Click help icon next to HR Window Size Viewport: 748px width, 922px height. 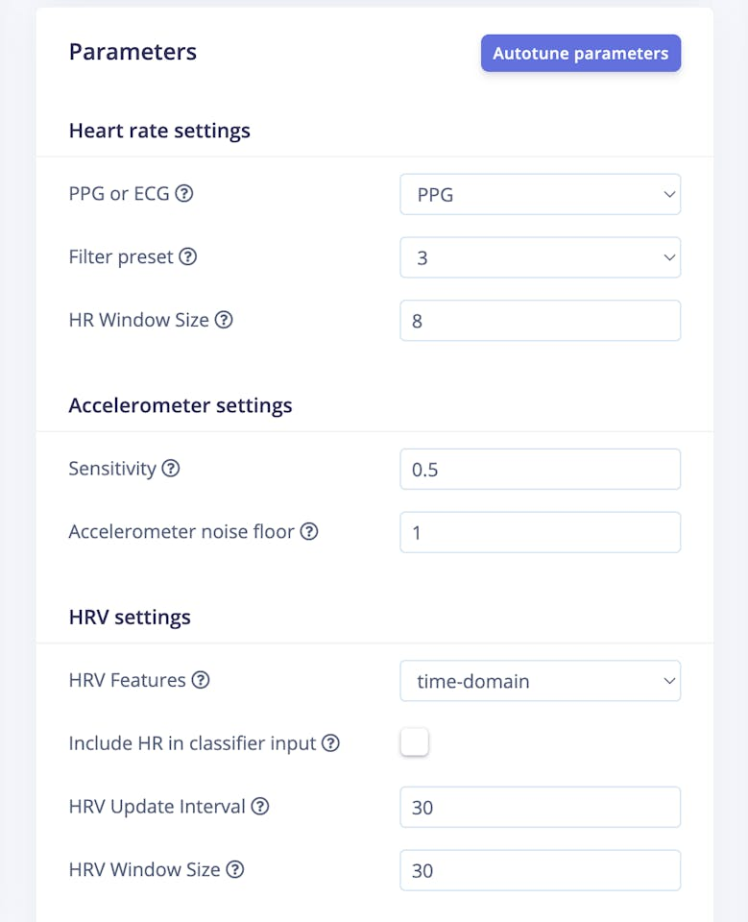pos(224,321)
